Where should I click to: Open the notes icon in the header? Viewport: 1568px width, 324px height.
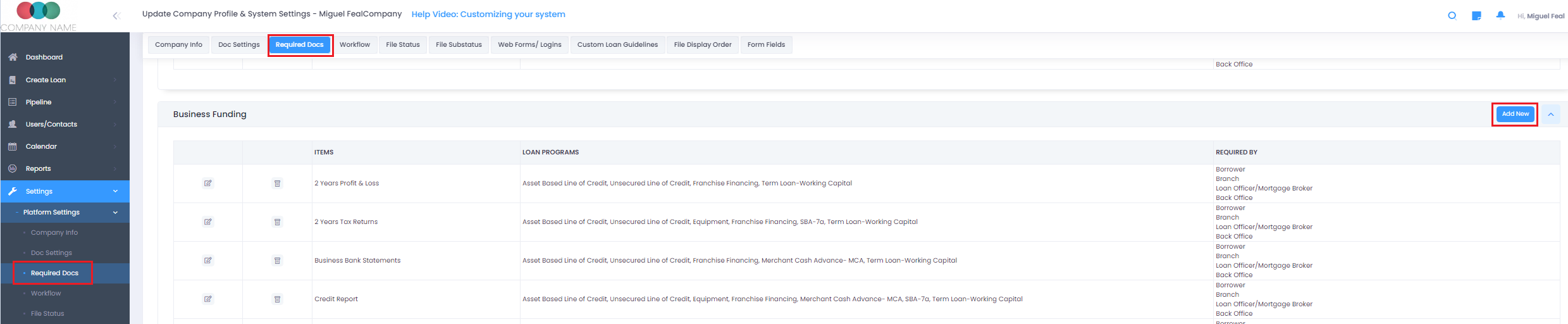(1476, 16)
